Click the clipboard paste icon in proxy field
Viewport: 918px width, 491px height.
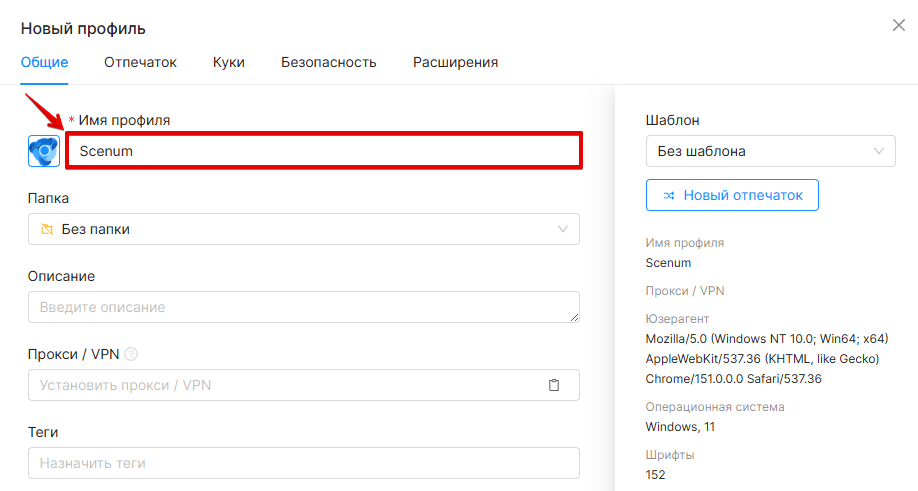(554, 385)
